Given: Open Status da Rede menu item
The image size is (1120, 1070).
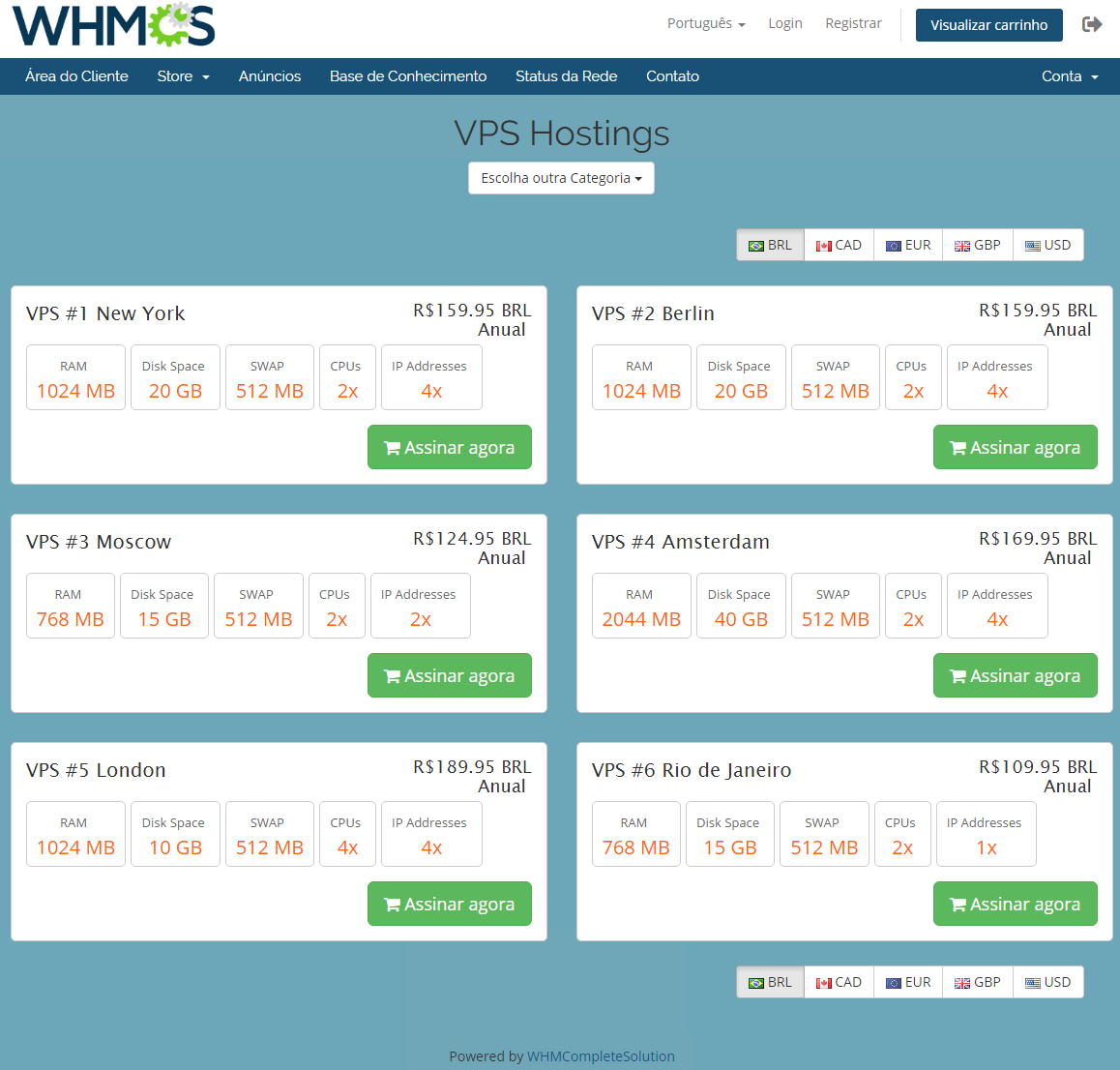Looking at the screenshot, I should point(567,76).
